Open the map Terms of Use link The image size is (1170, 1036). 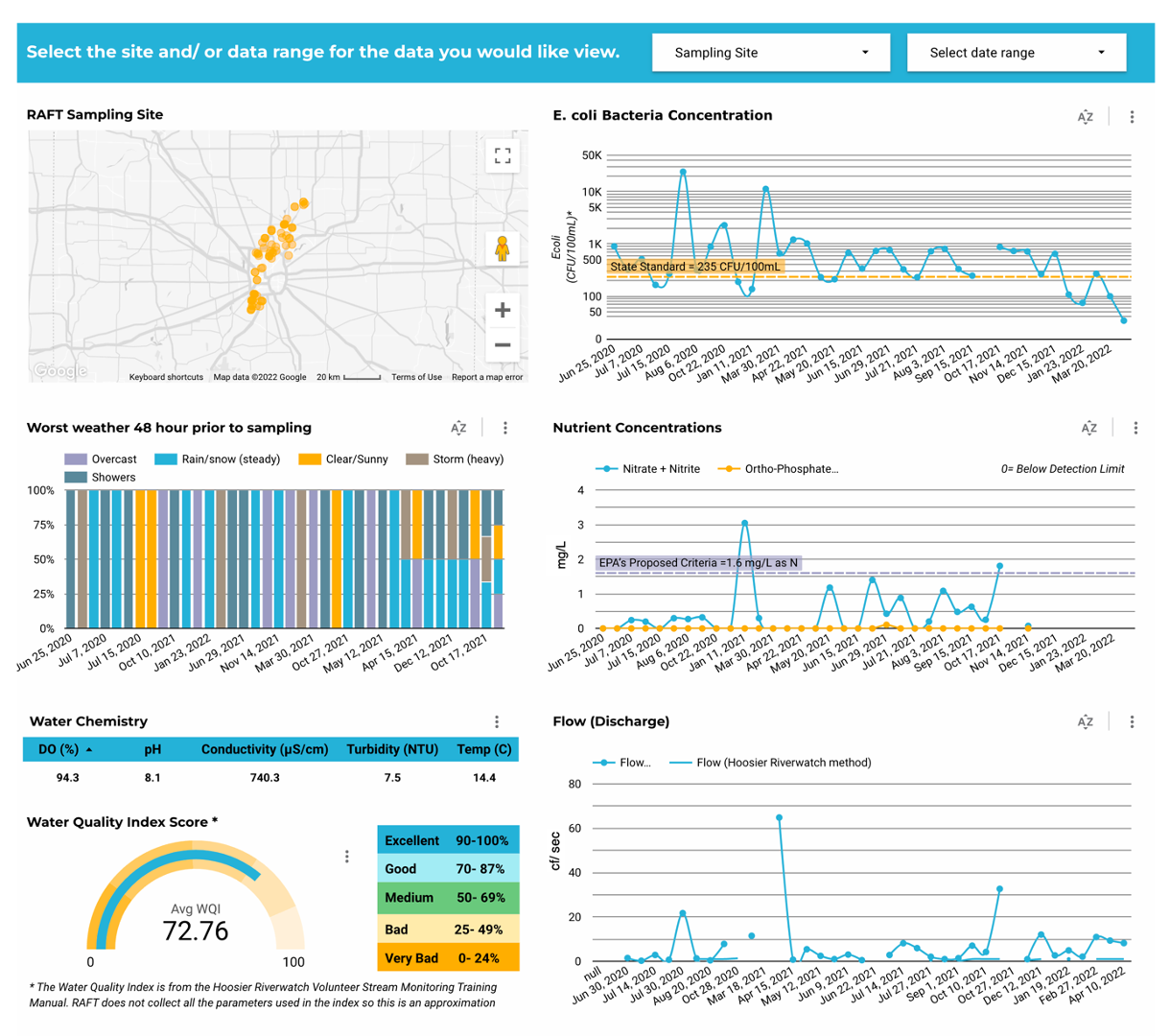tap(416, 377)
